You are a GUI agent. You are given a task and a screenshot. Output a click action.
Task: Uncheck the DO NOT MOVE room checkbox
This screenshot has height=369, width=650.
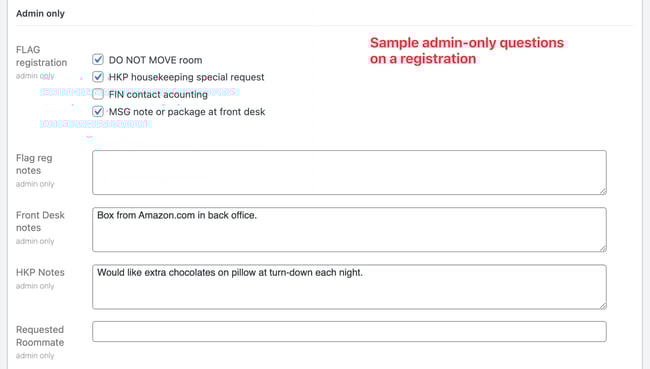coord(98,59)
